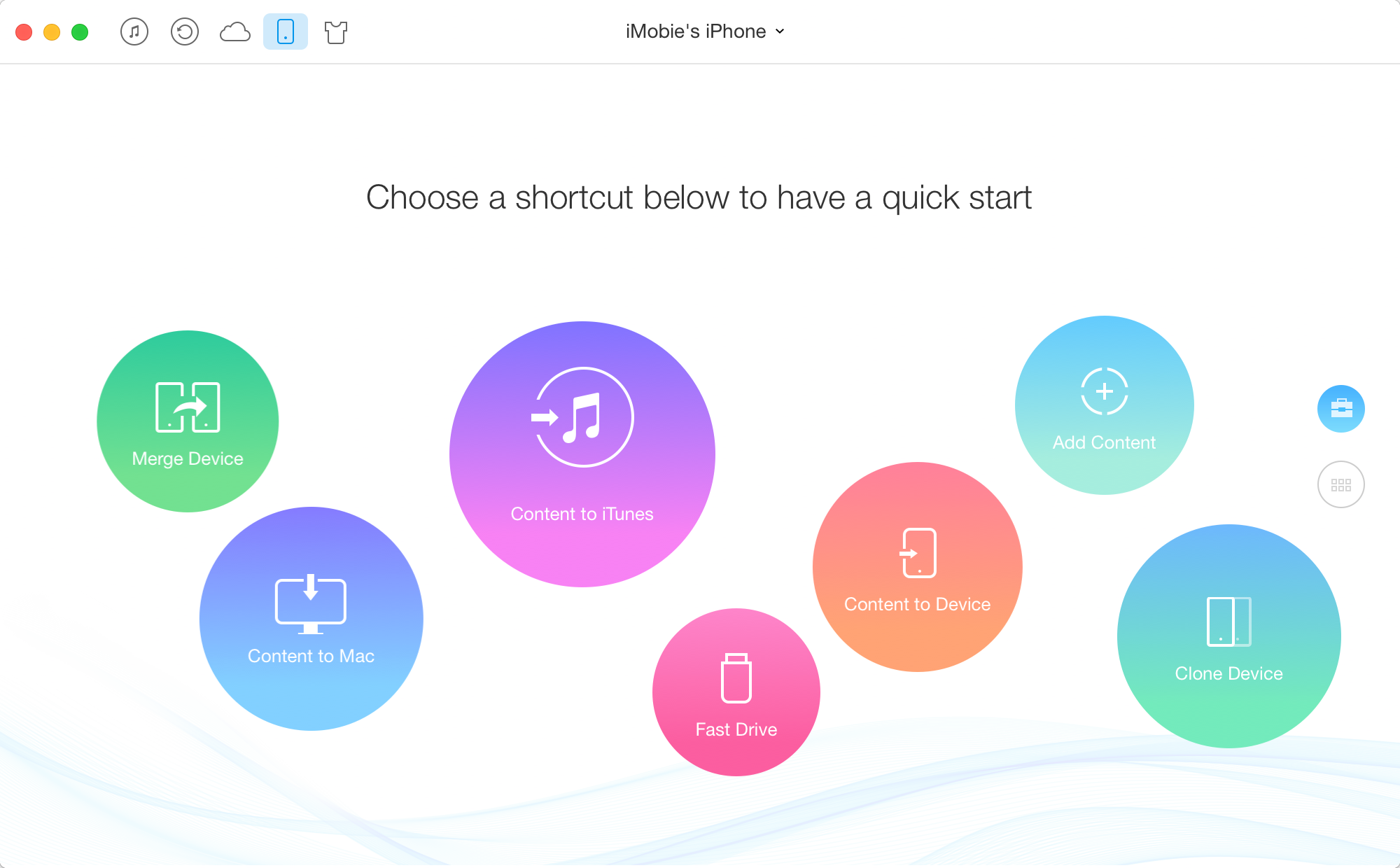Click the music/iTunes toolbar icon
This screenshot has width=1400, height=868.
tap(135, 31)
